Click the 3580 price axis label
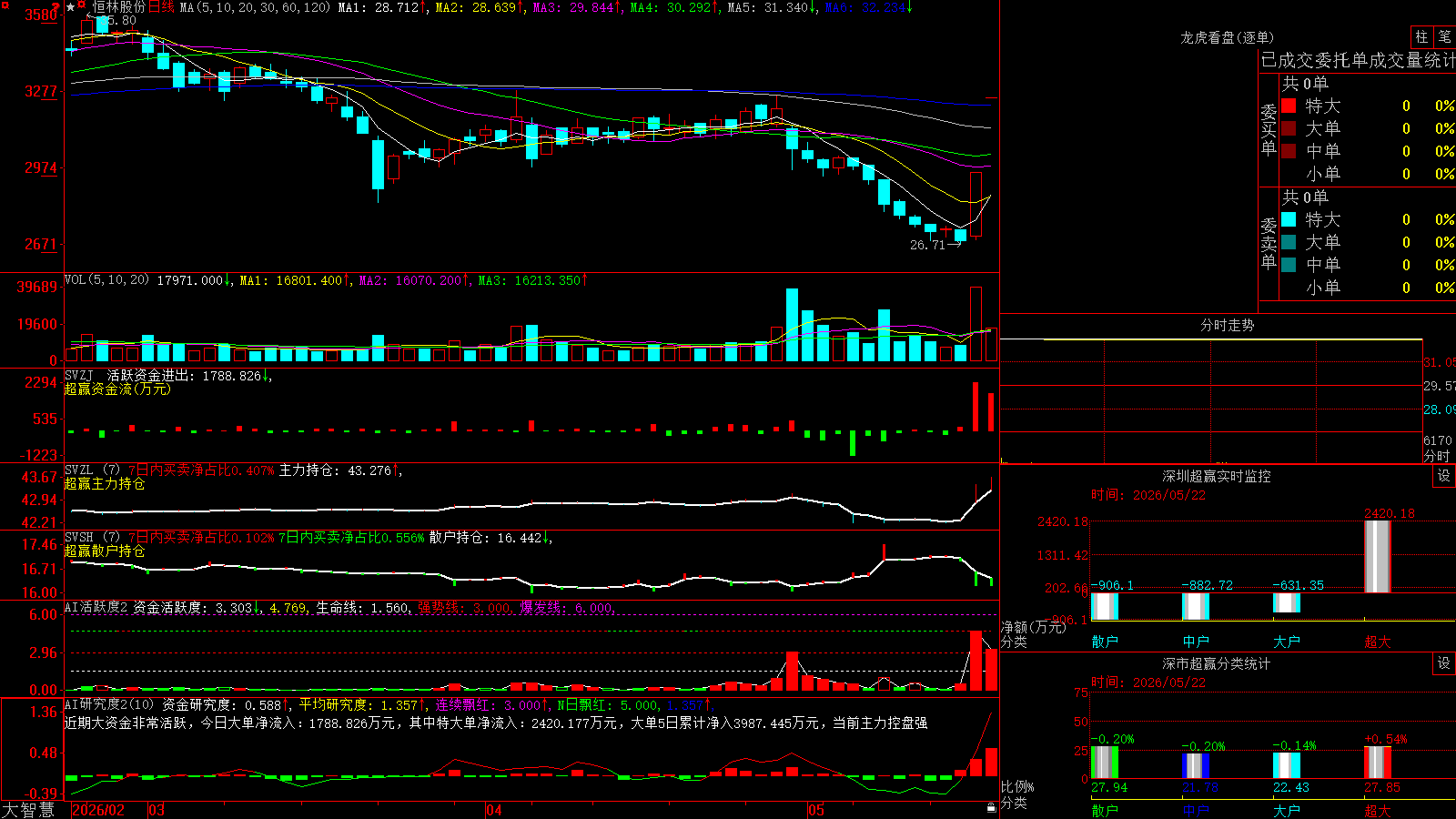The image size is (1456, 819). [40, 15]
